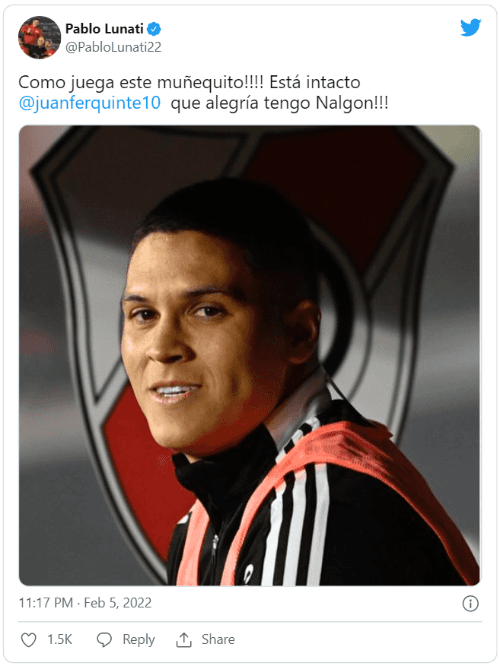Open the @PabloLunati22 handle
The height and width of the screenshot is (666, 500).
click(x=113, y=47)
